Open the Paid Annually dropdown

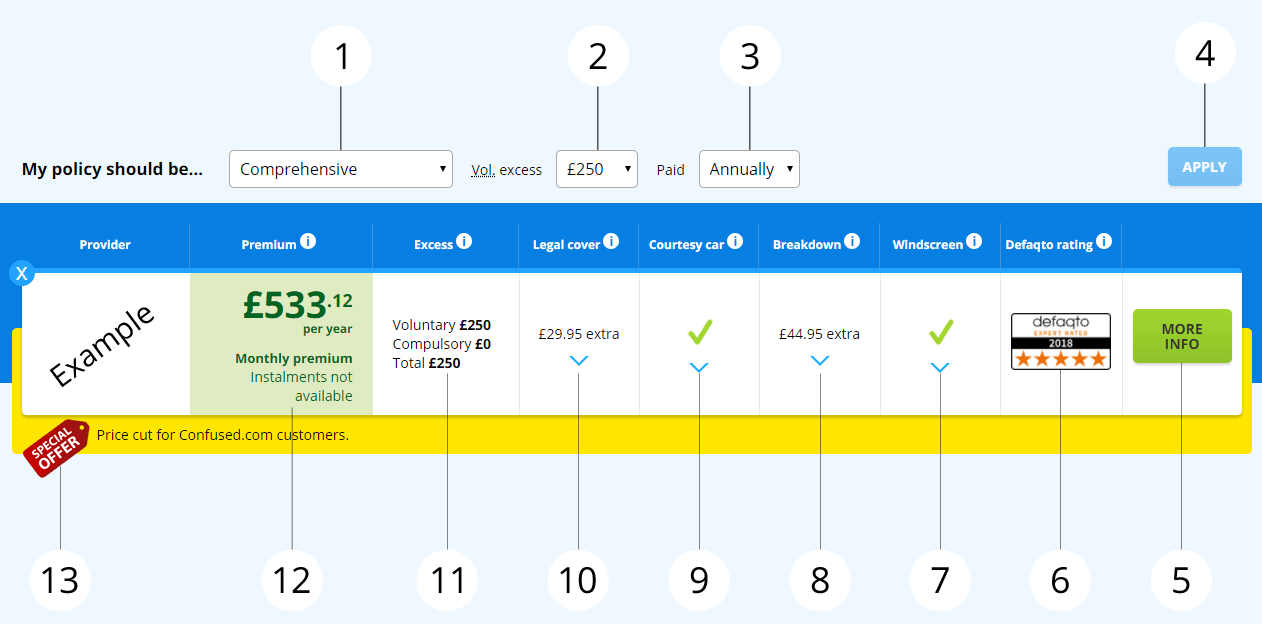(x=749, y=169)
